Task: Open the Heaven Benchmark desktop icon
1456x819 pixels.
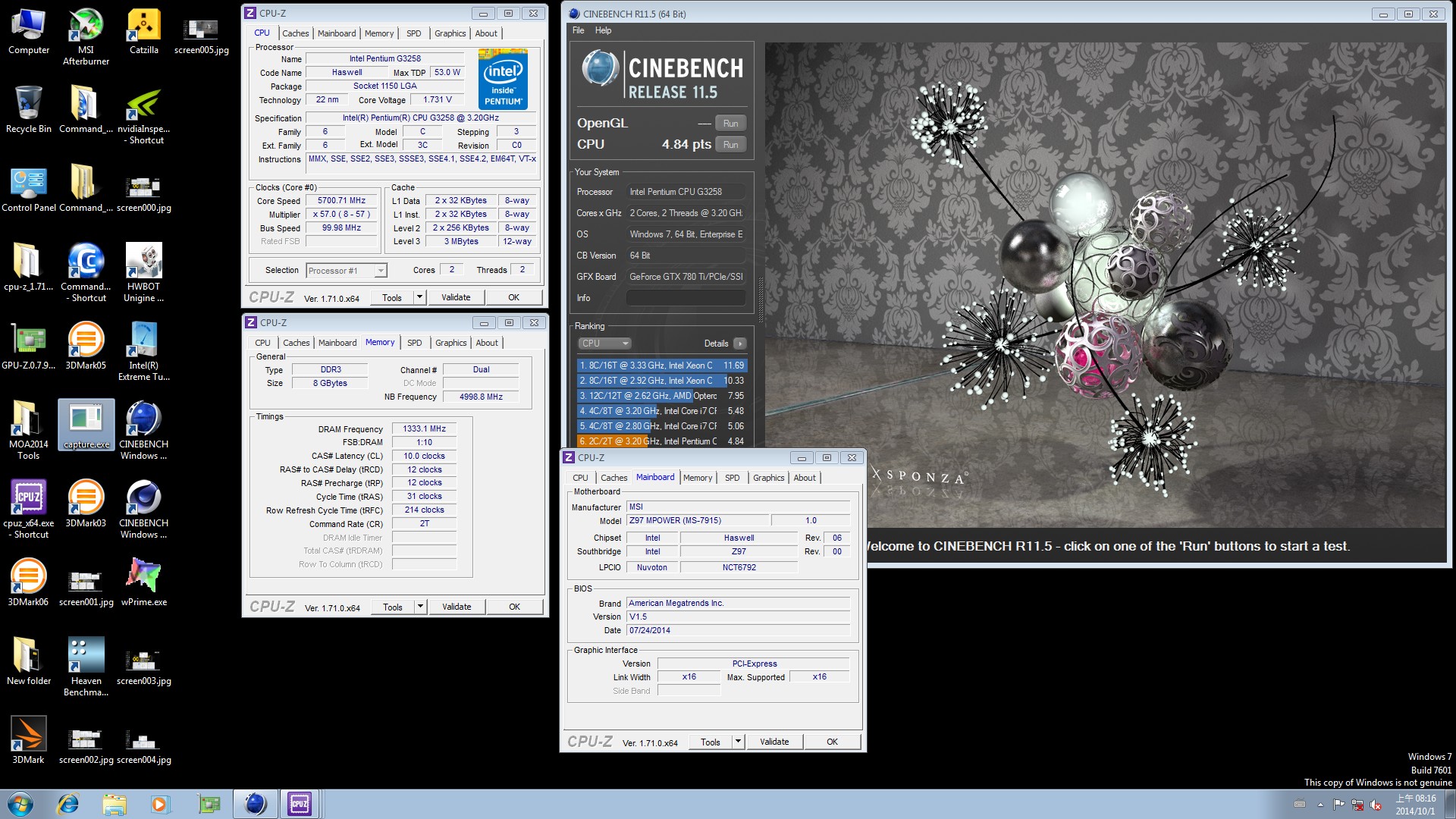Action: (86, 667)
